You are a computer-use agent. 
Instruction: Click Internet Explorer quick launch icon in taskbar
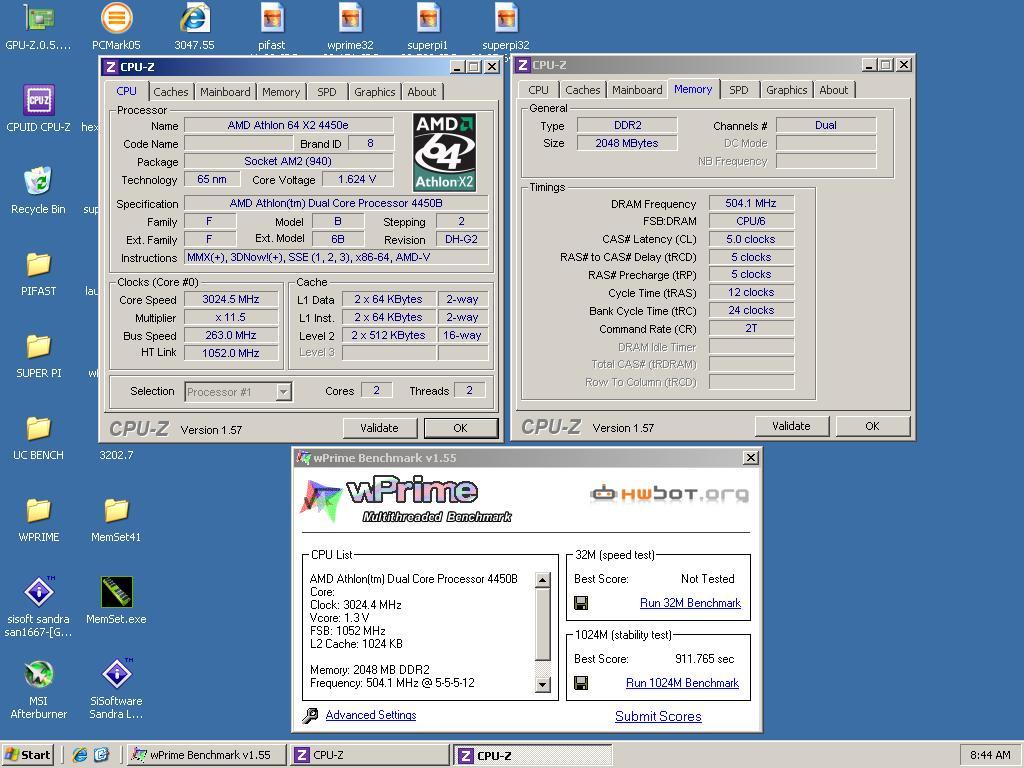coord(80,755)
